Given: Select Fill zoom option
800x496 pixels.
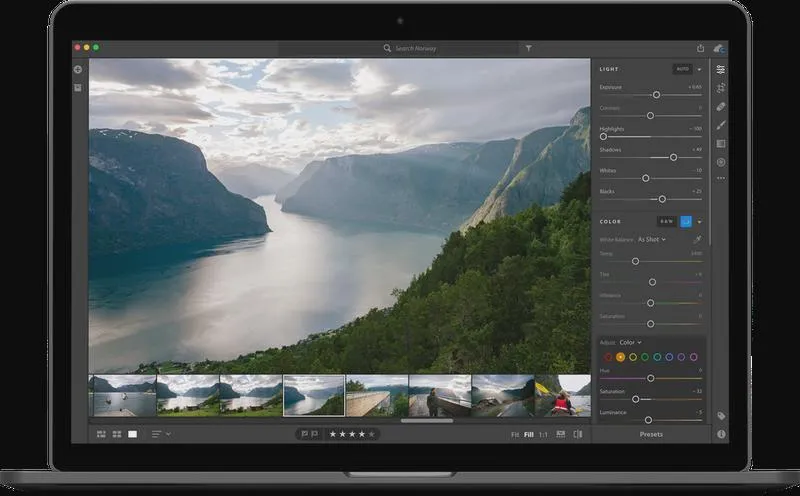Looking at the screenshot, I should pyautogui.click(x=529, y=435).
